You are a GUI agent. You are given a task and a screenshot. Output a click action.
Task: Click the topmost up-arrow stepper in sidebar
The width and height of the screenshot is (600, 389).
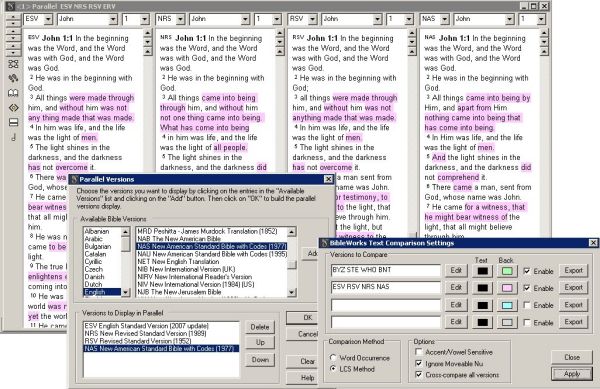13,17
